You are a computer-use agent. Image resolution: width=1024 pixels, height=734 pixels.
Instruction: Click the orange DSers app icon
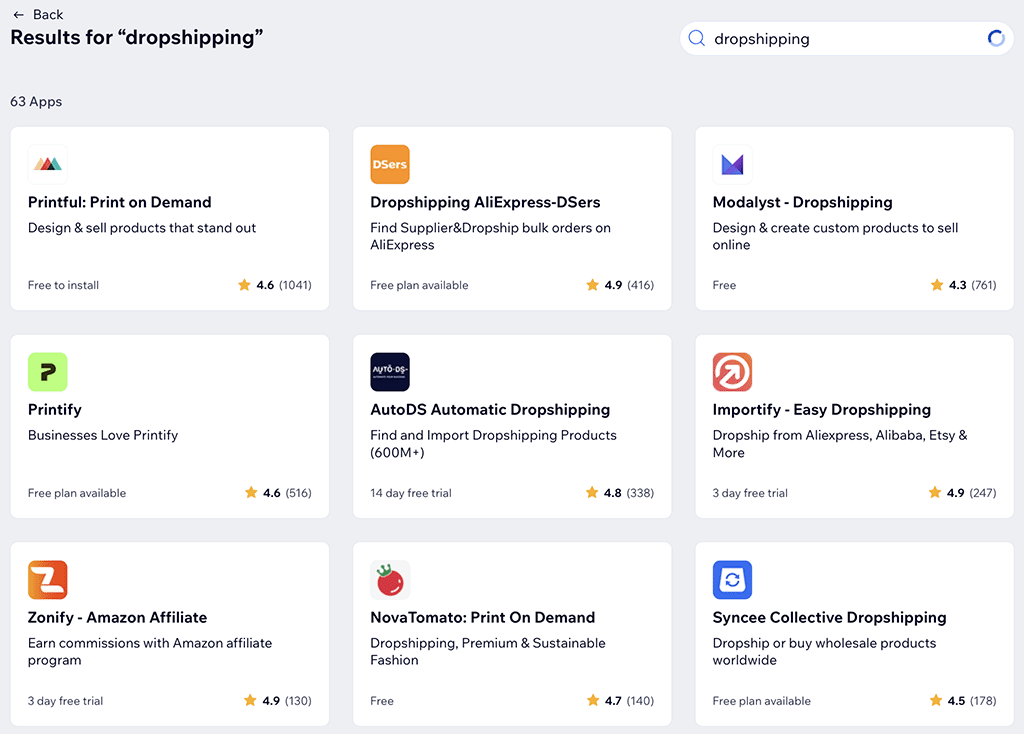(390, 165)
